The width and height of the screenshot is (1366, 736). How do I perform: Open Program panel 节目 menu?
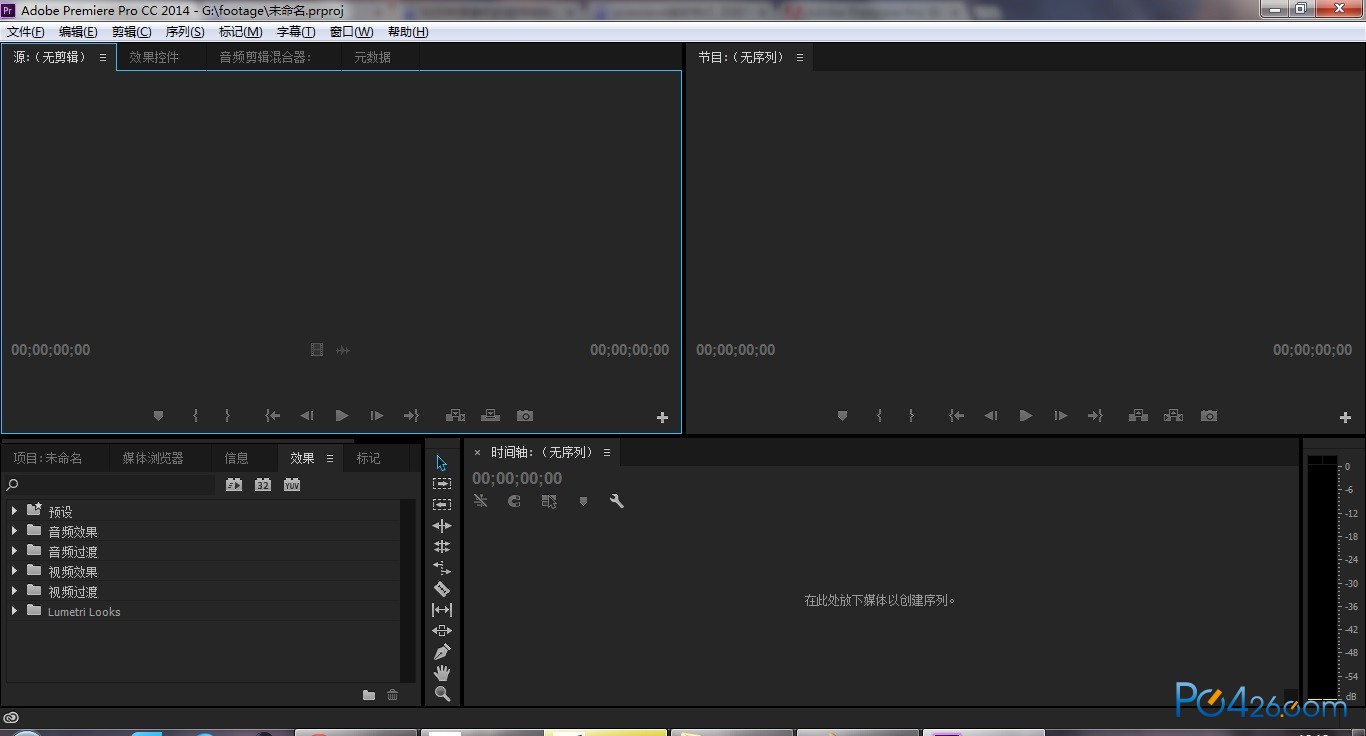(800, 57)
